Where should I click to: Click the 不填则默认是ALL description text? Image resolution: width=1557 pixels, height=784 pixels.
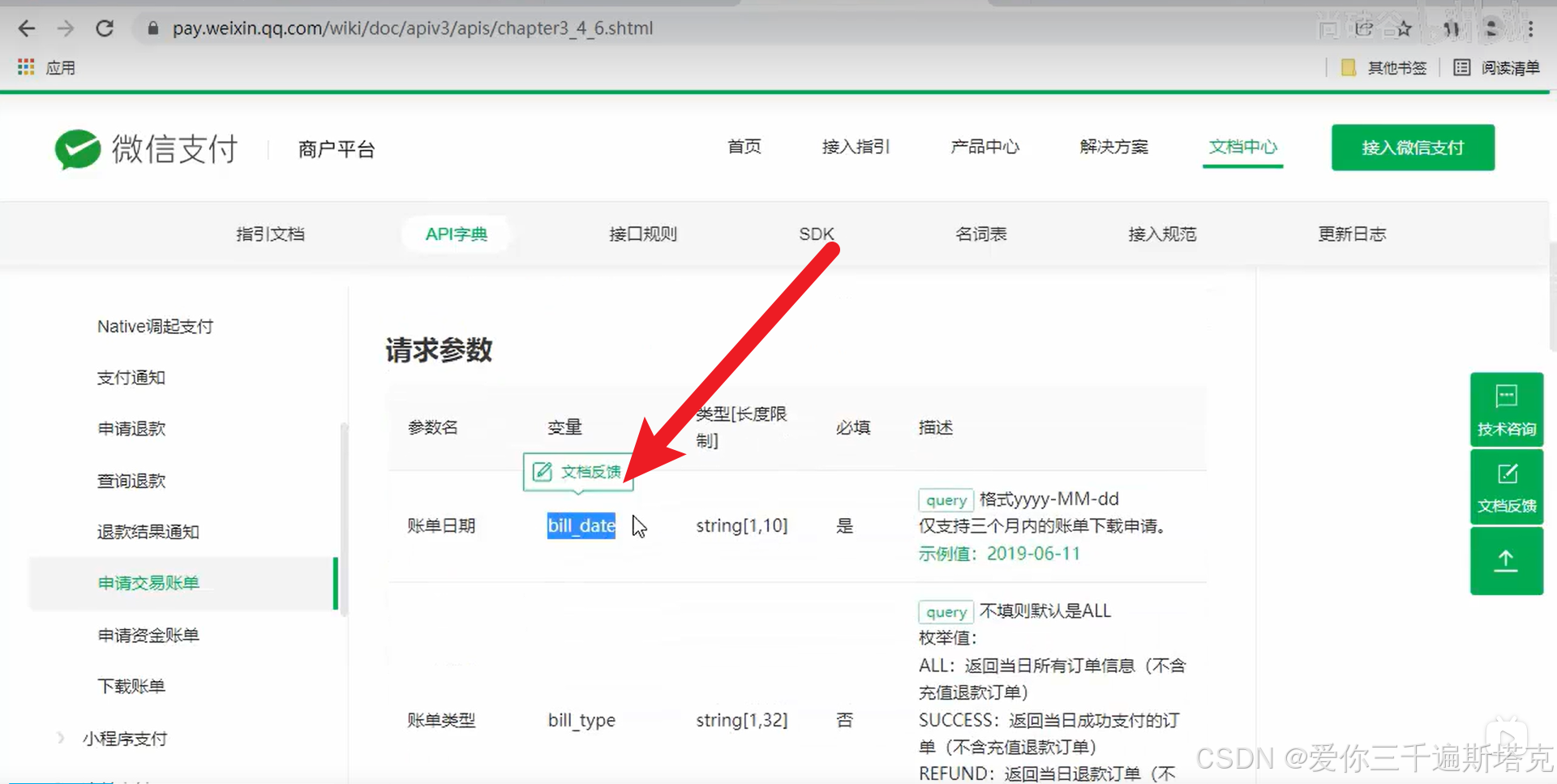click(x=1045, y=611)
